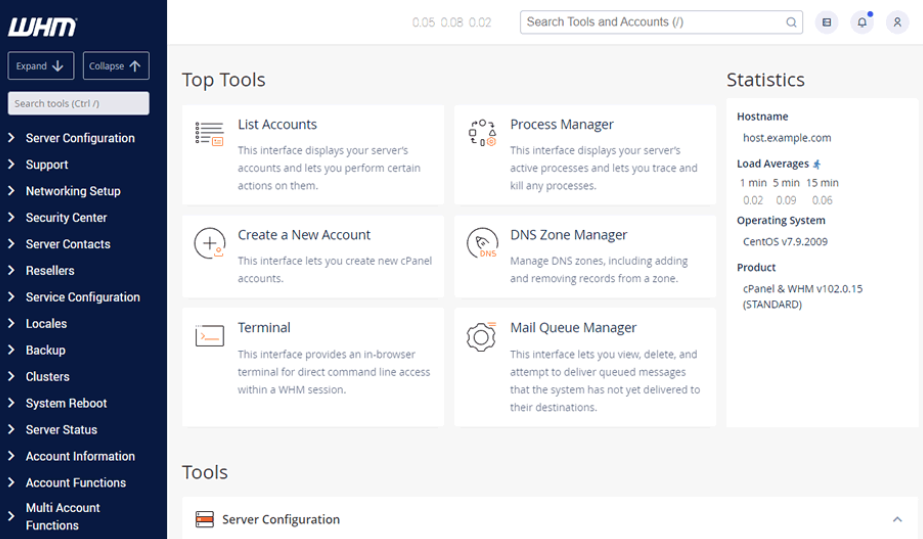Click the Expand all button

(x=41, y=65)
